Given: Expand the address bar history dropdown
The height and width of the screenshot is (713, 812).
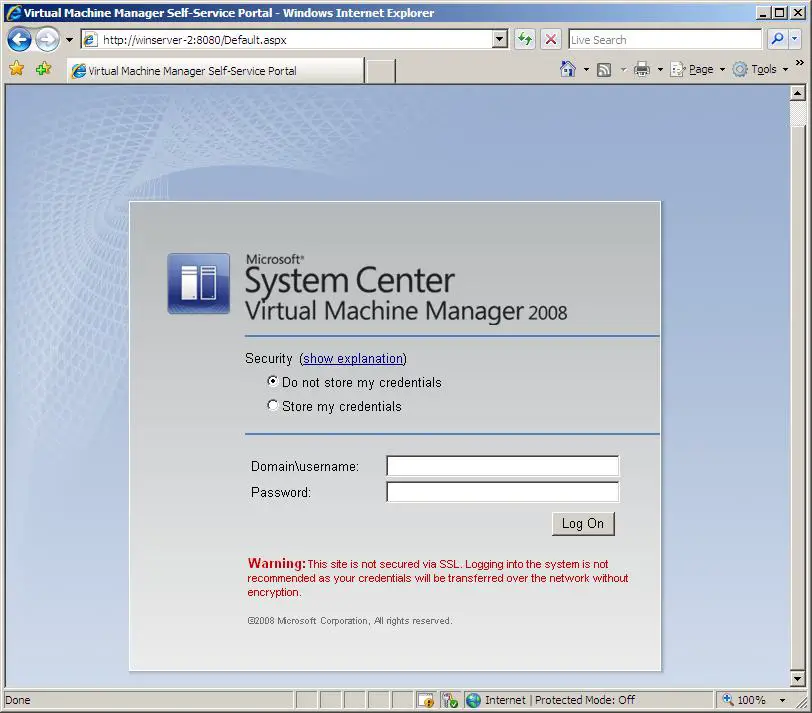Looking at the screenshot, I should [x=500, y=39].
